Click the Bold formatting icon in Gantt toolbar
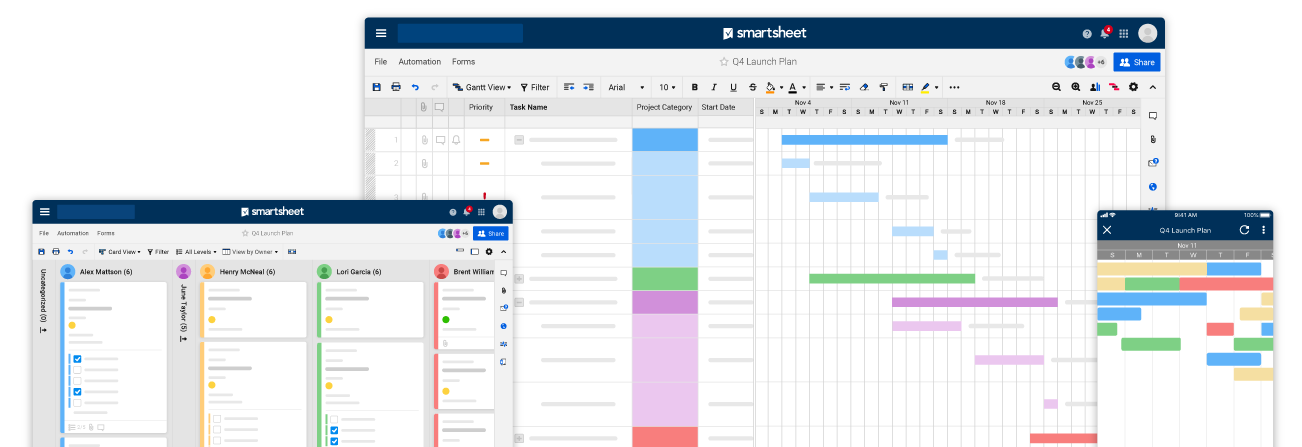Screen dimensions: 1302x447 (x=695, y=87)
